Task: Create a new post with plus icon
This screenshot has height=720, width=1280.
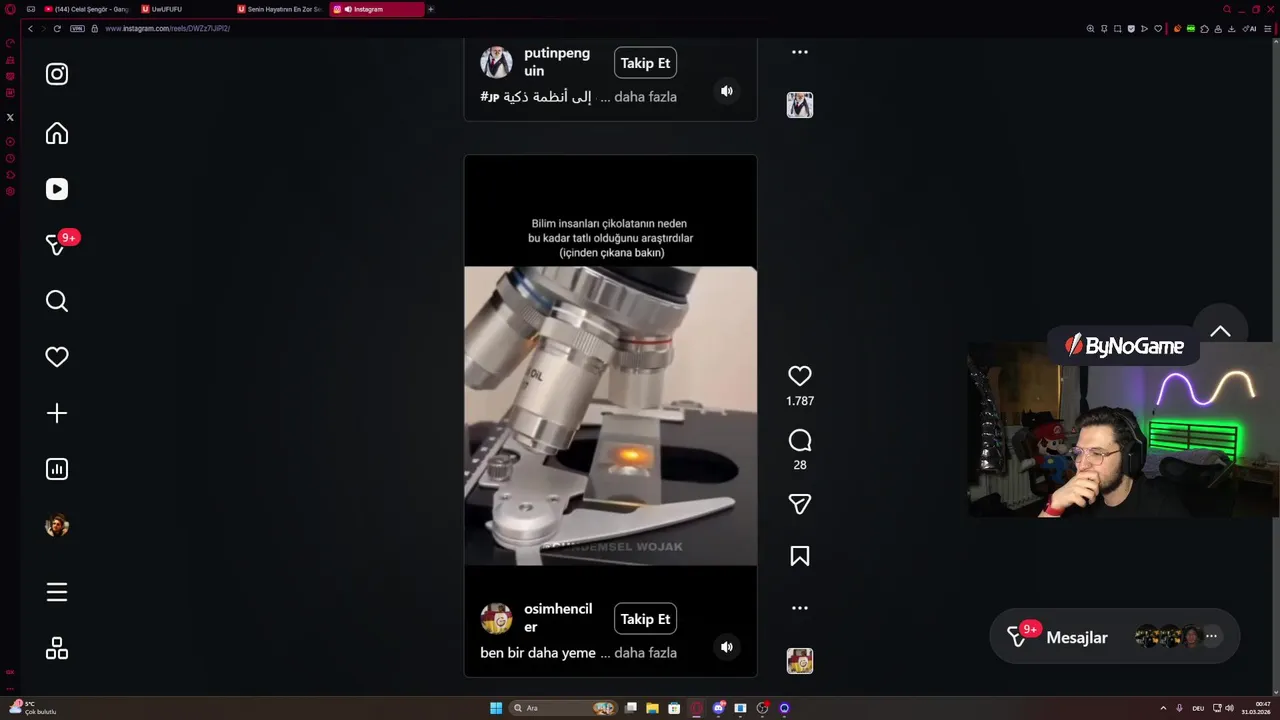Action: pos(57,413)
